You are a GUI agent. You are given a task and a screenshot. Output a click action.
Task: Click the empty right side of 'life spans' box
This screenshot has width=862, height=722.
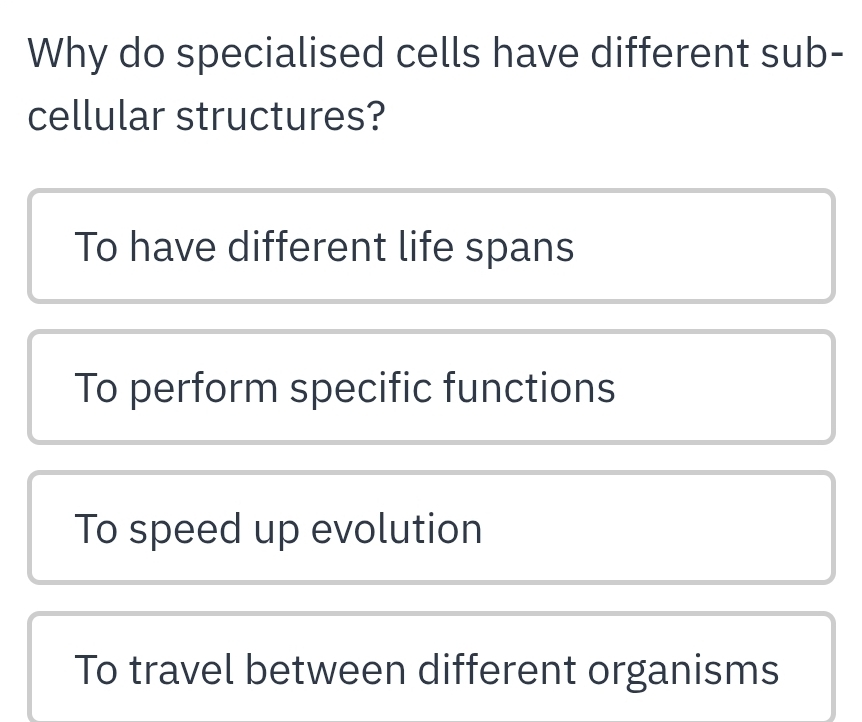(x=704, y=246)
